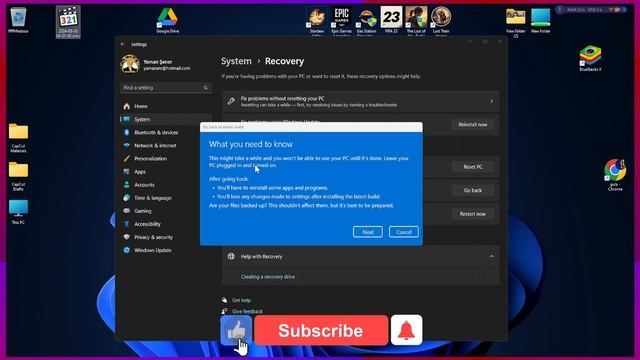
Task: Select the teal New folder desktop icon
Action: click(540, 20)
